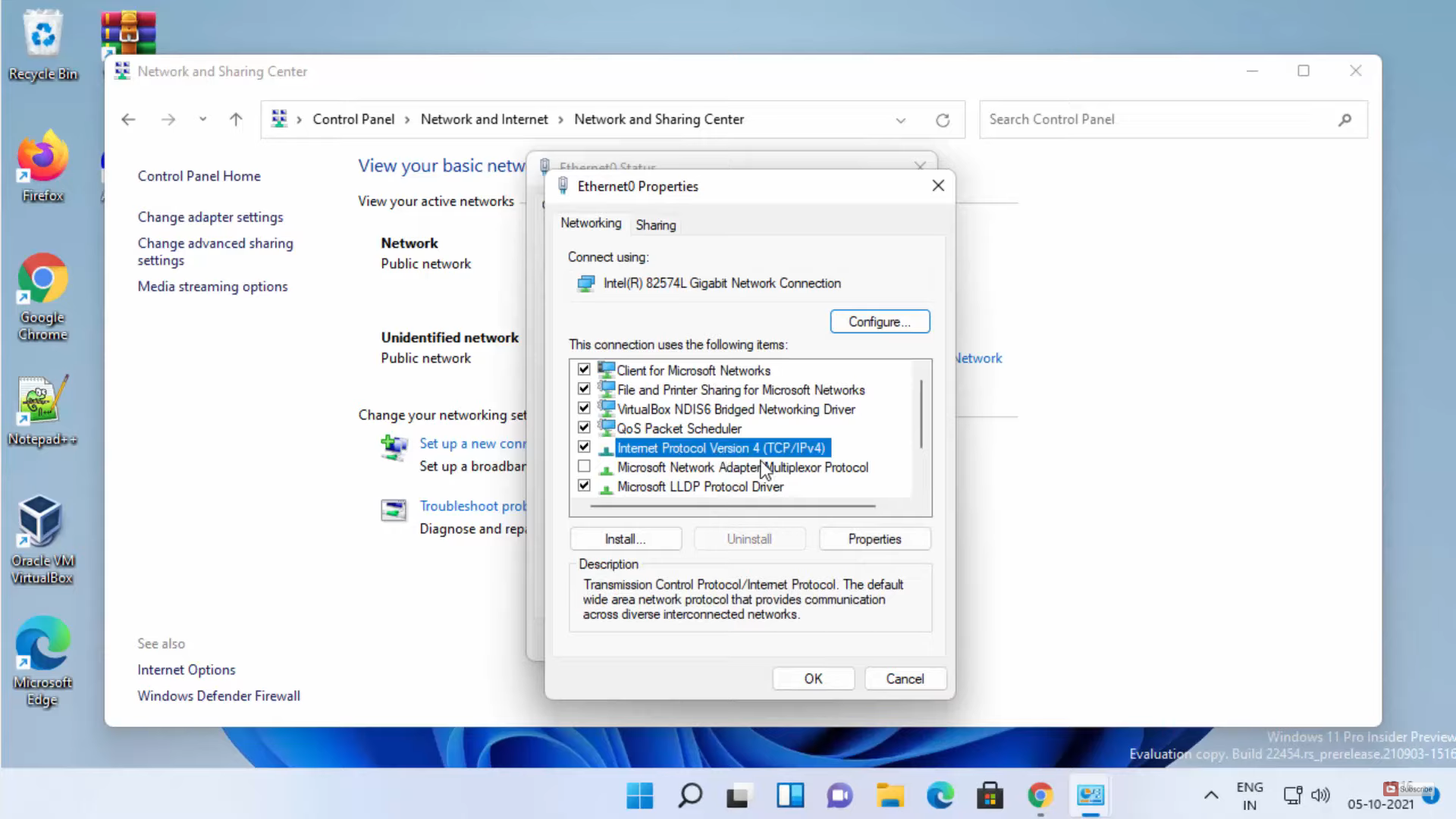Click the up-arrow navigation icon
Screen dimensions: 1456x819
[x=236, y=120]
